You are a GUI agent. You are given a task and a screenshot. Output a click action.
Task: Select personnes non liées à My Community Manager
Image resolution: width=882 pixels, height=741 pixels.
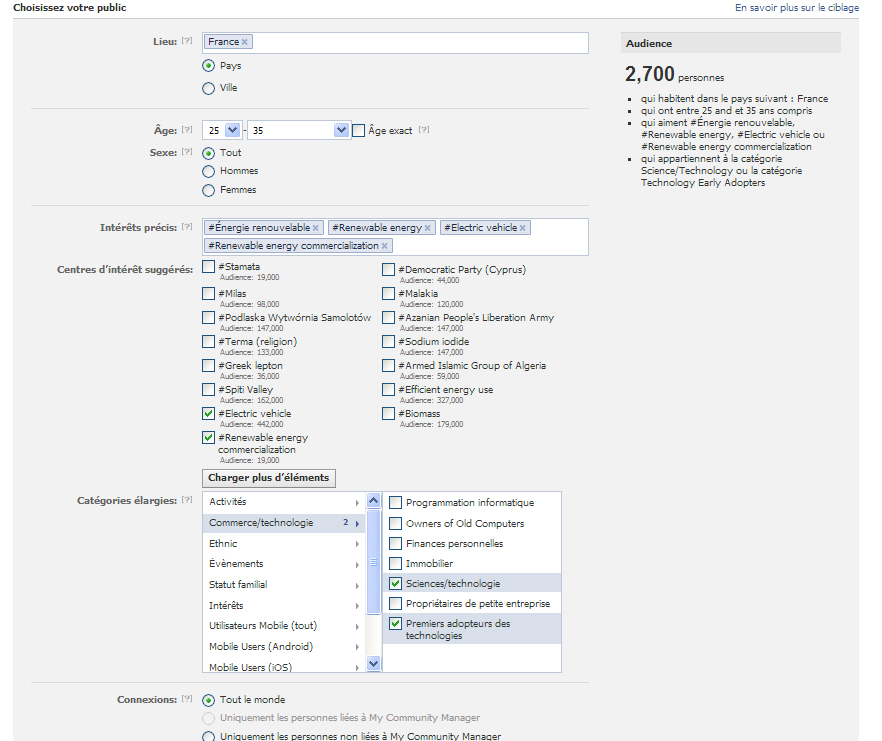(x=209, y=736)
